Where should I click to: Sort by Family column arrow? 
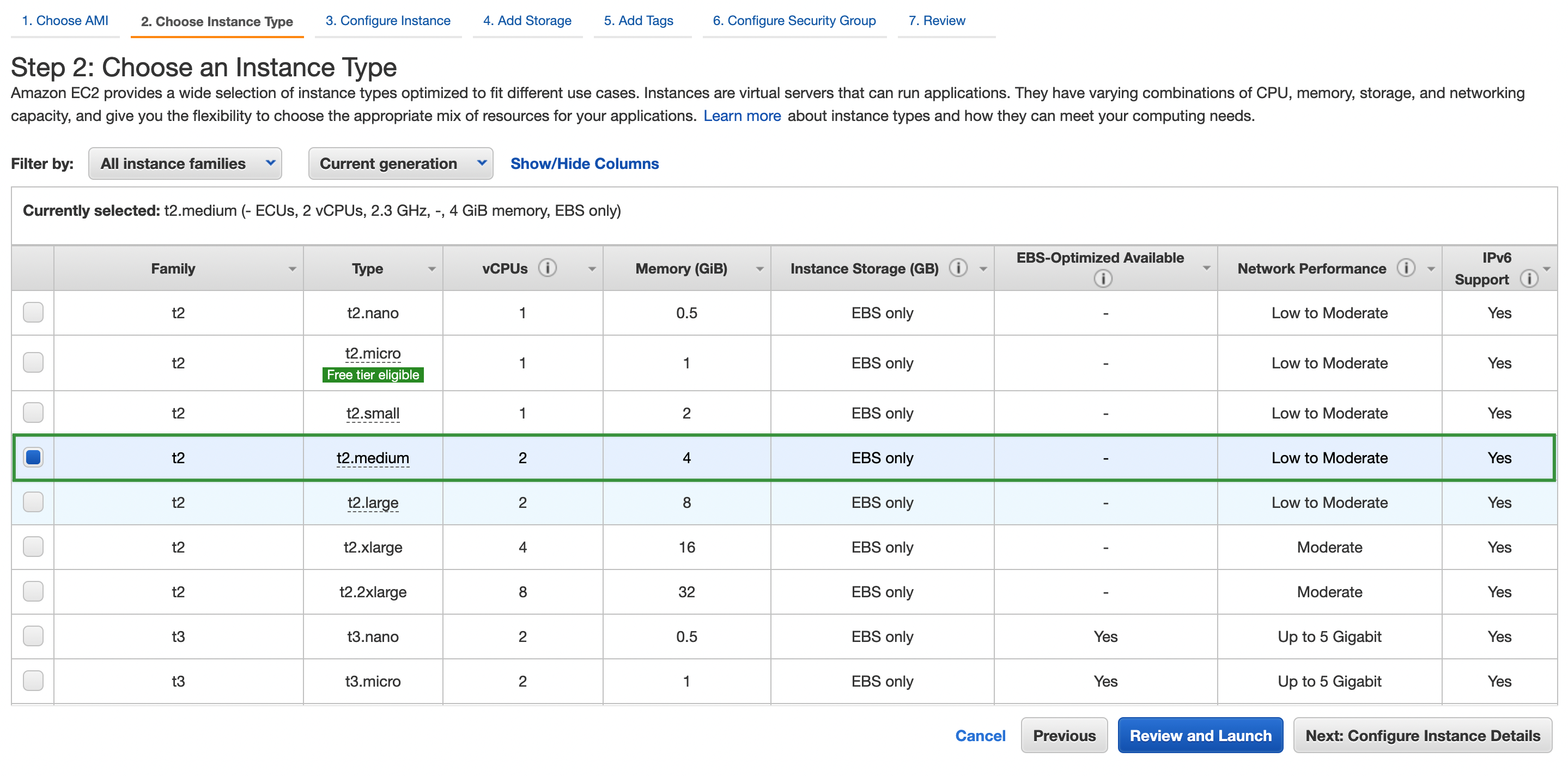pos(292,269)
